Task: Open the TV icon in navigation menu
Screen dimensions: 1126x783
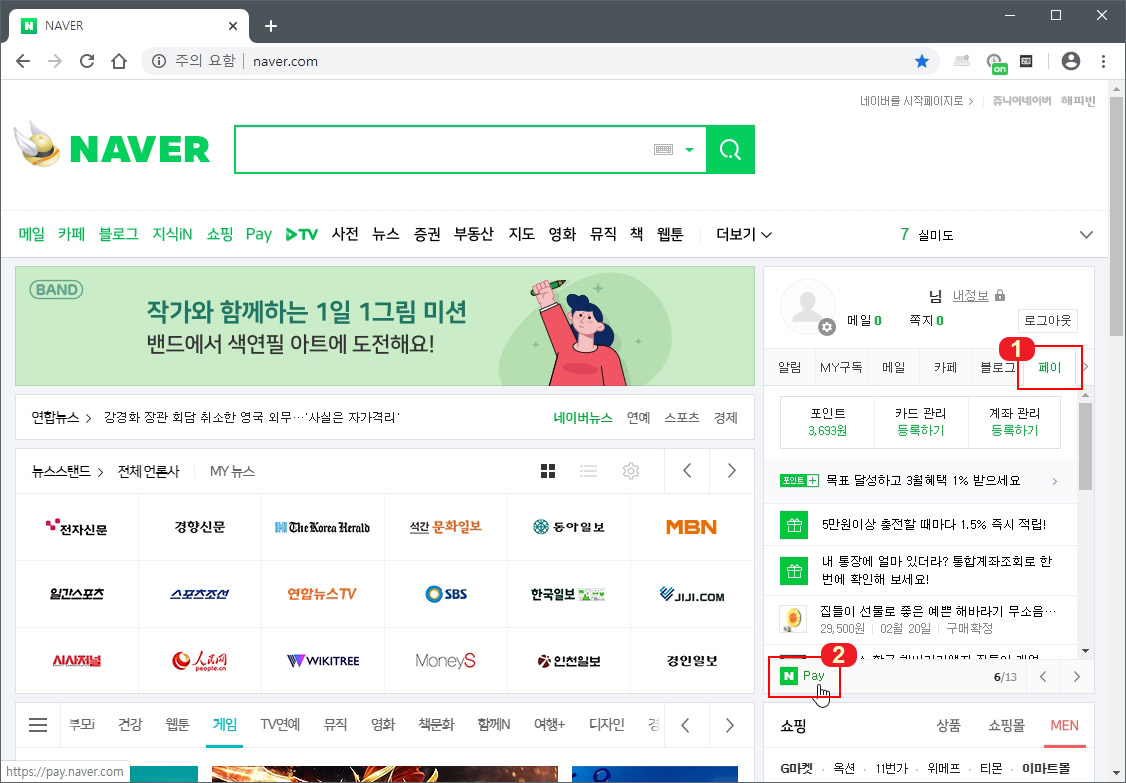Action: (x=302, y=234)
